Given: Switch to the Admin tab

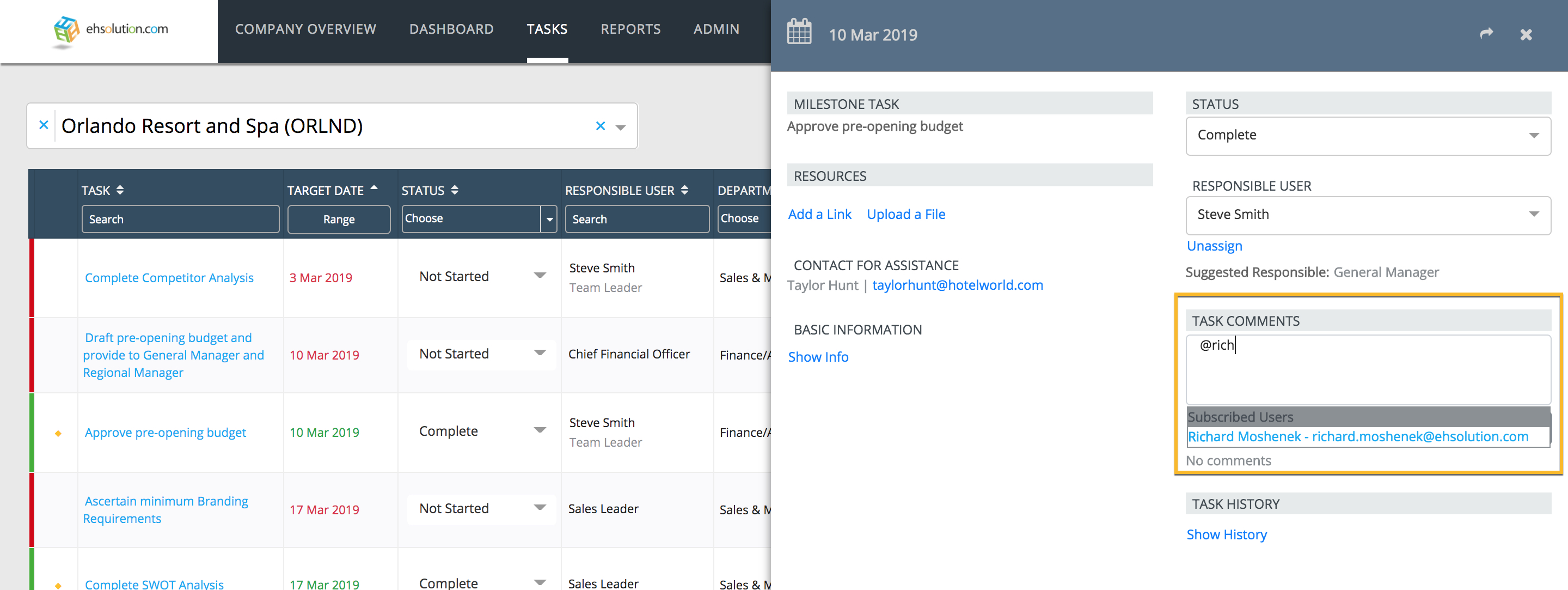Looking at the screenshot, I should click(716, 29).
